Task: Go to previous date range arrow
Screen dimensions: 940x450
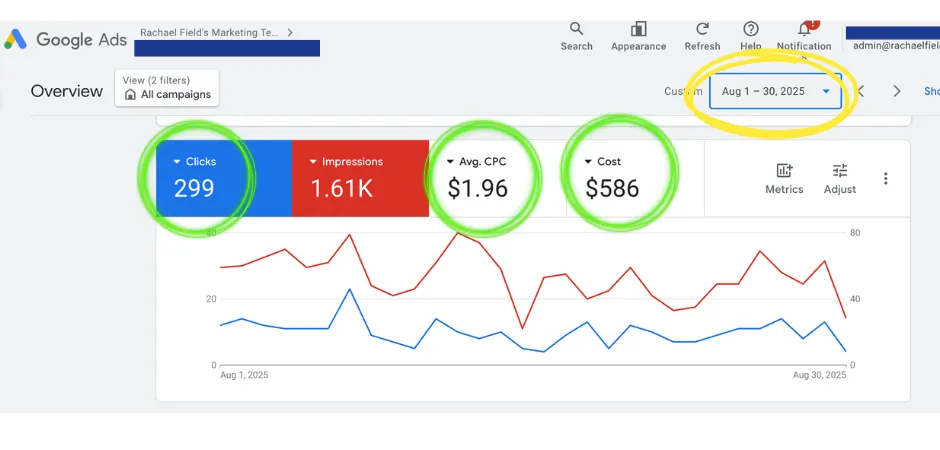Action: [x=861, y=91]
